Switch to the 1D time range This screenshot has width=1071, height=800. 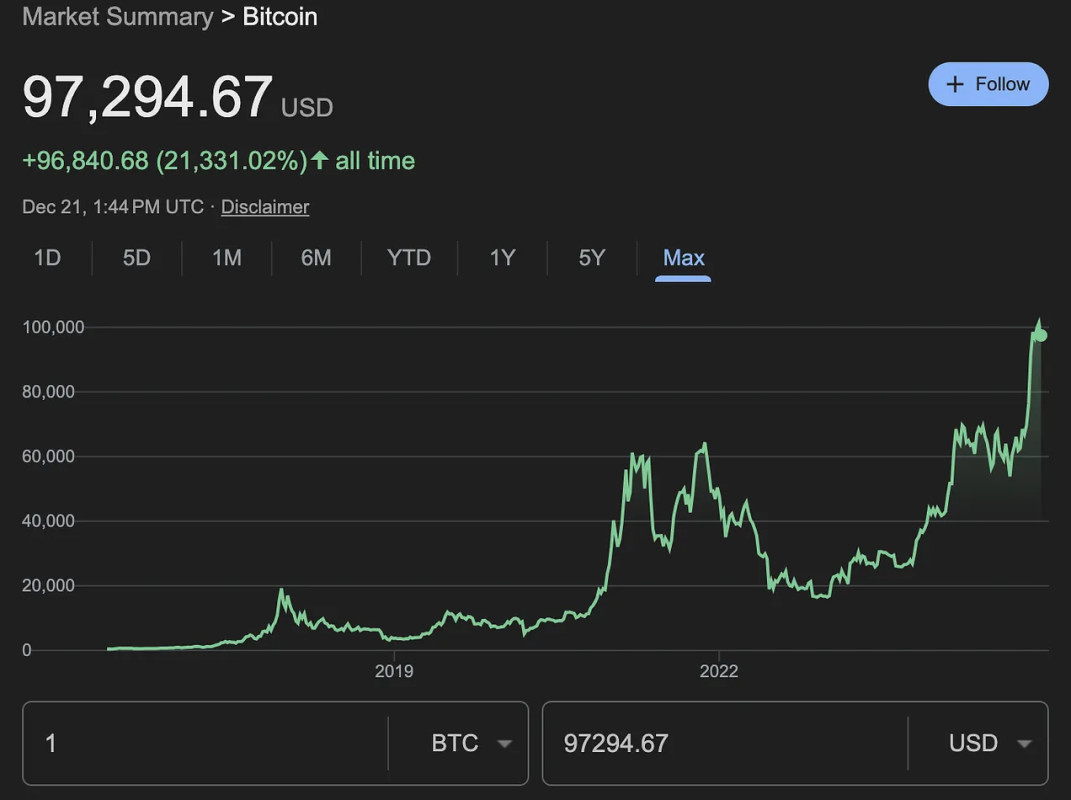[x=47, y=258]
